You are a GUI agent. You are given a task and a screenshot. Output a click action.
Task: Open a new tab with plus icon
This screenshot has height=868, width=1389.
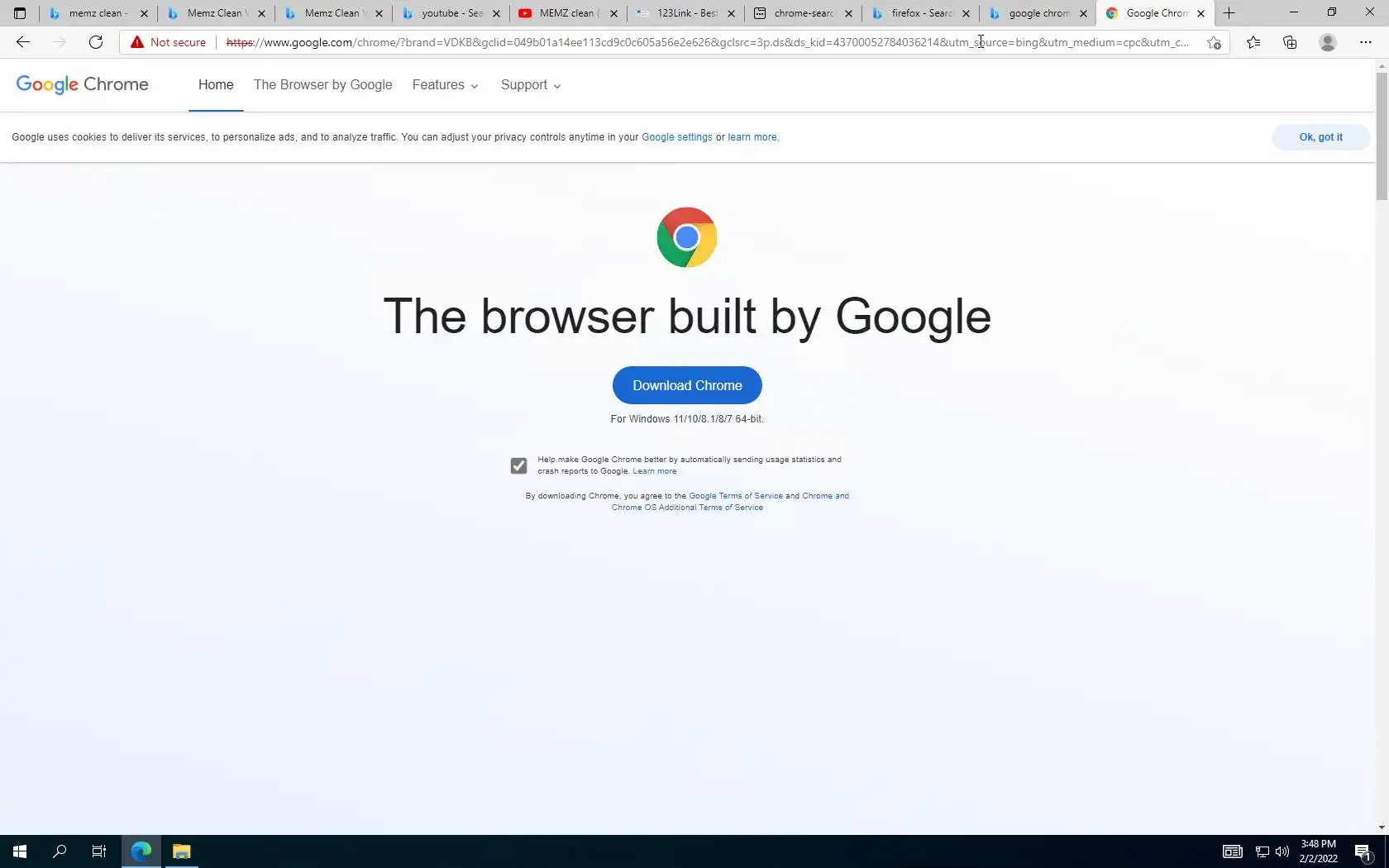(1229, 13)
